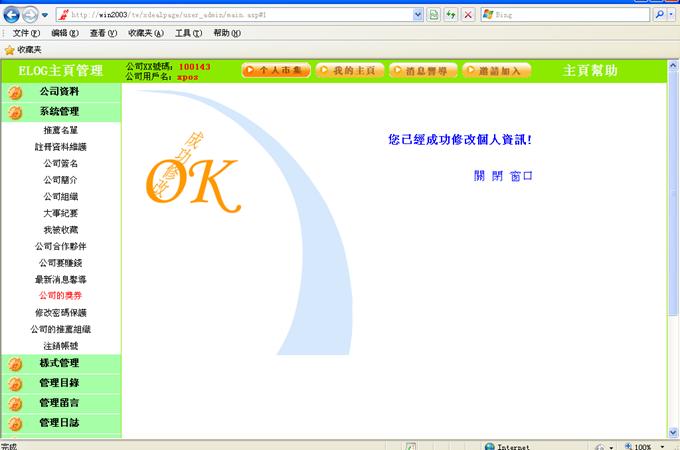Image resolution: width=680 pixels, height=450 pixels.
Task: Open the 文件(F) menu
Action: [x=26, y=33]
